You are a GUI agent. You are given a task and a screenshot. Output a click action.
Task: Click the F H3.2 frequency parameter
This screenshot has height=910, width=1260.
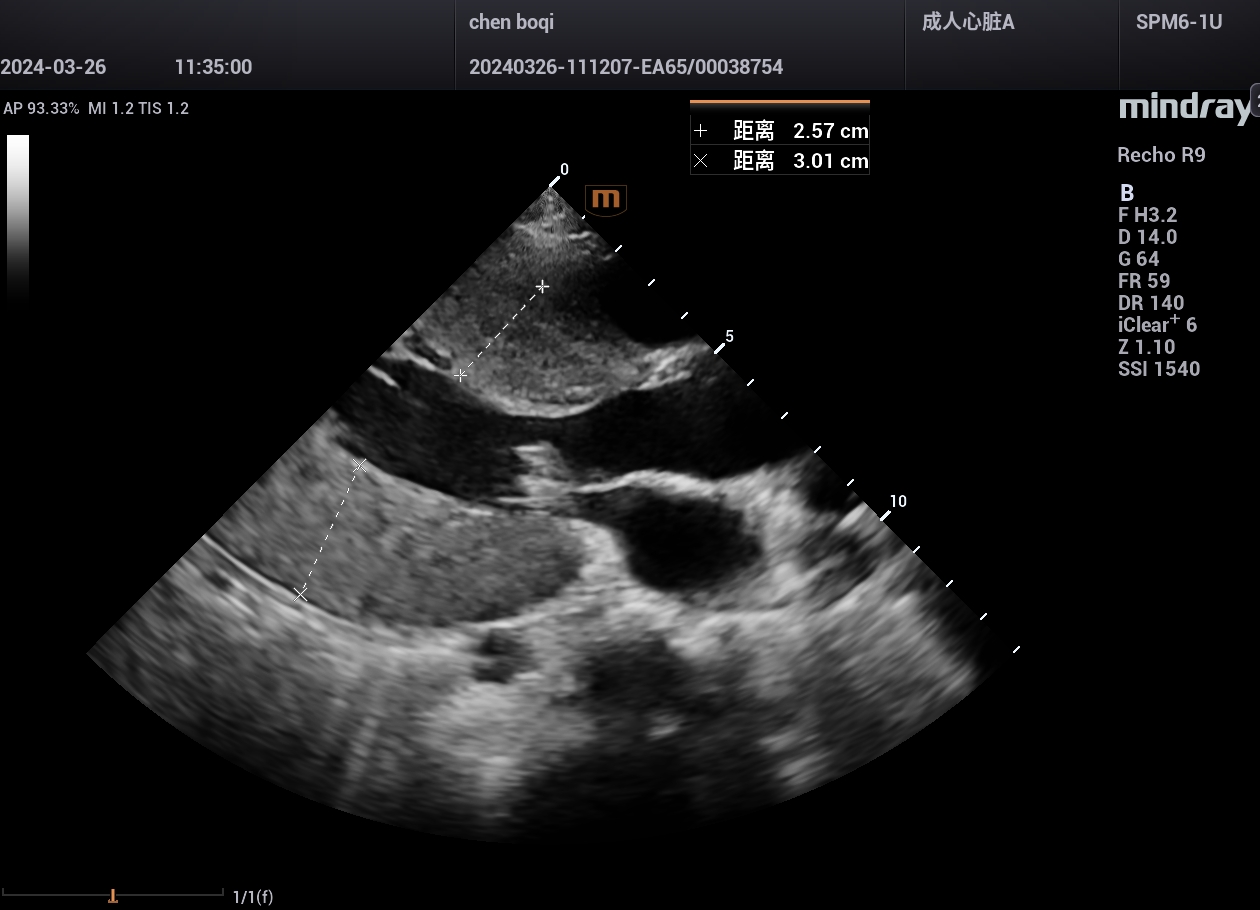[x=1147, y=215]
